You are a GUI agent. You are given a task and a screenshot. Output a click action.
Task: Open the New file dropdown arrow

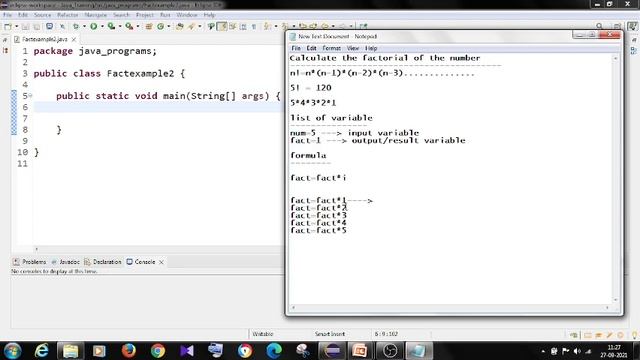click(x=16, y=27)
